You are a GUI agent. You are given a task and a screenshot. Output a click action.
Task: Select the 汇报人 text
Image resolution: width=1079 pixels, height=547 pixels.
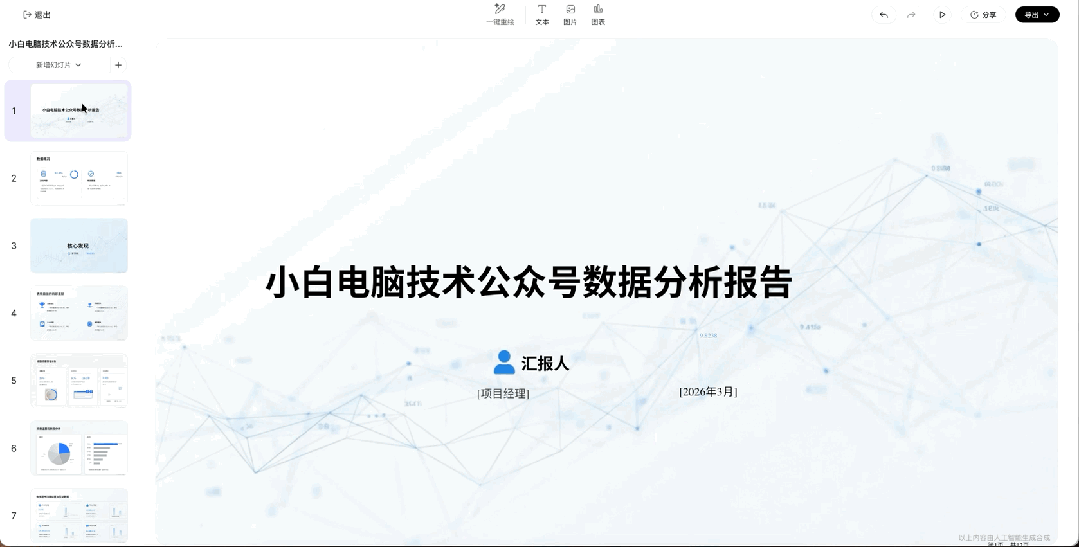pos(545,363)
